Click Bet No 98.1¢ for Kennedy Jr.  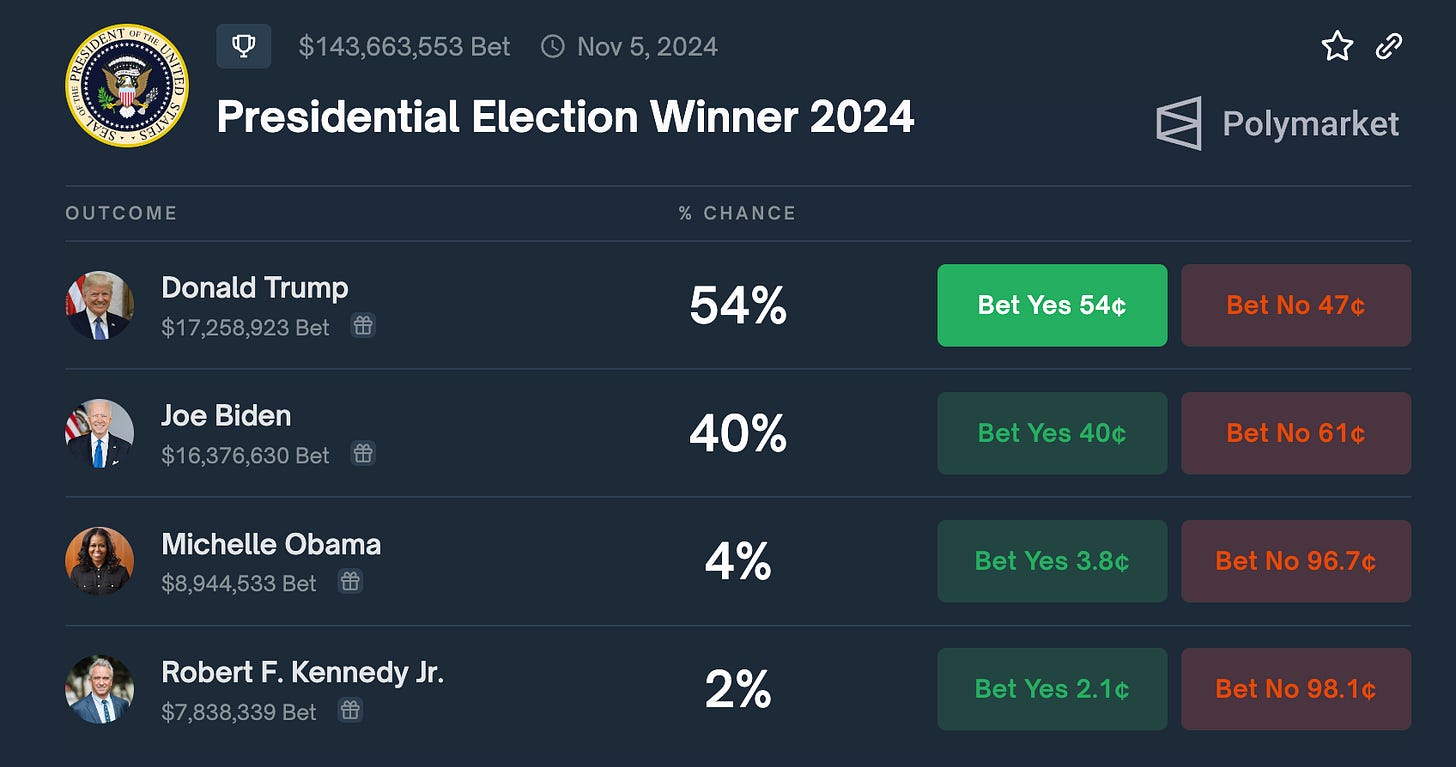pyautogui.click(x=1296, y=689)
